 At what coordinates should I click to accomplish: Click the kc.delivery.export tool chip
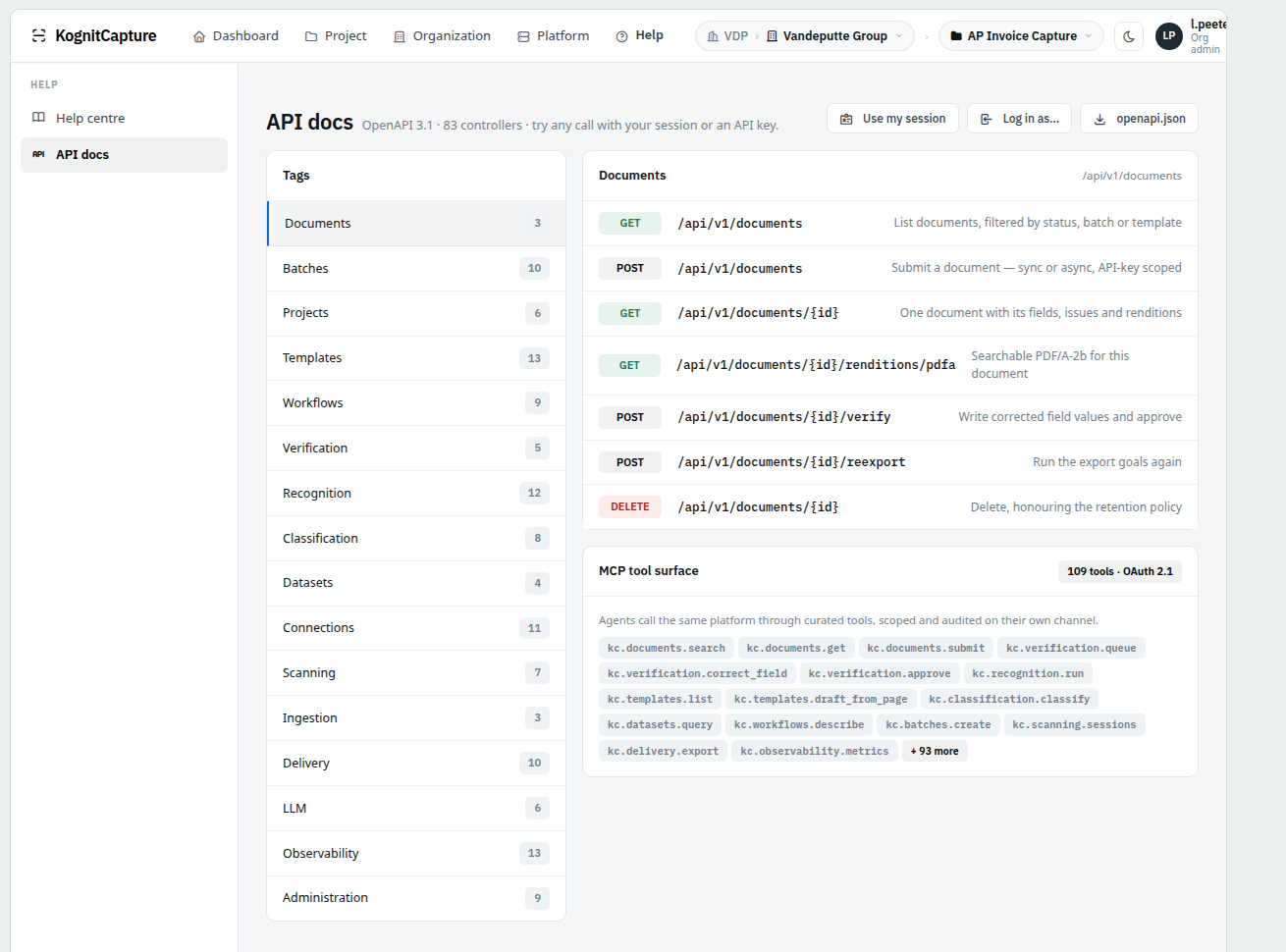(x=663, y=751)
